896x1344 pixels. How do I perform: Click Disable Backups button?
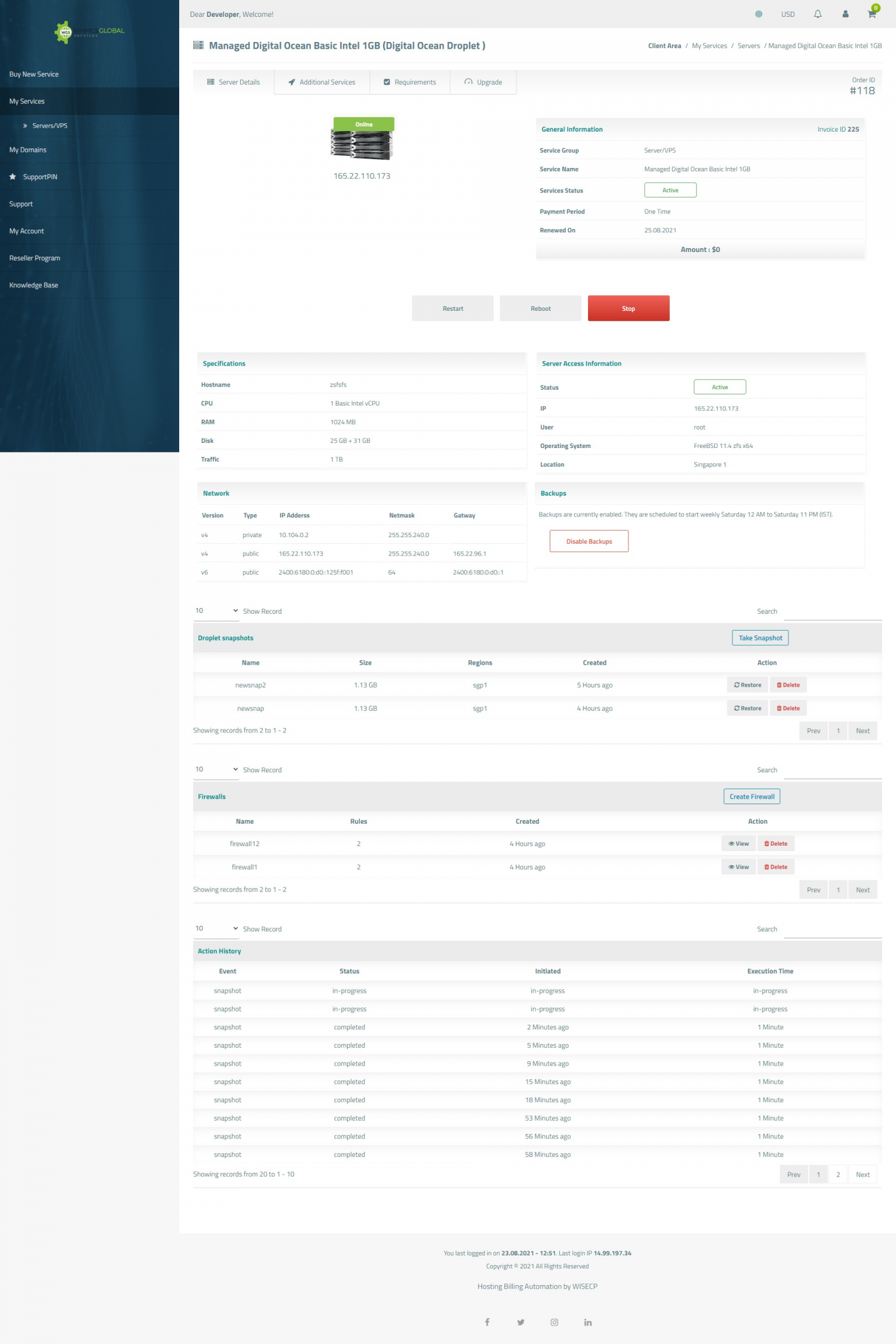click(589, 541)
